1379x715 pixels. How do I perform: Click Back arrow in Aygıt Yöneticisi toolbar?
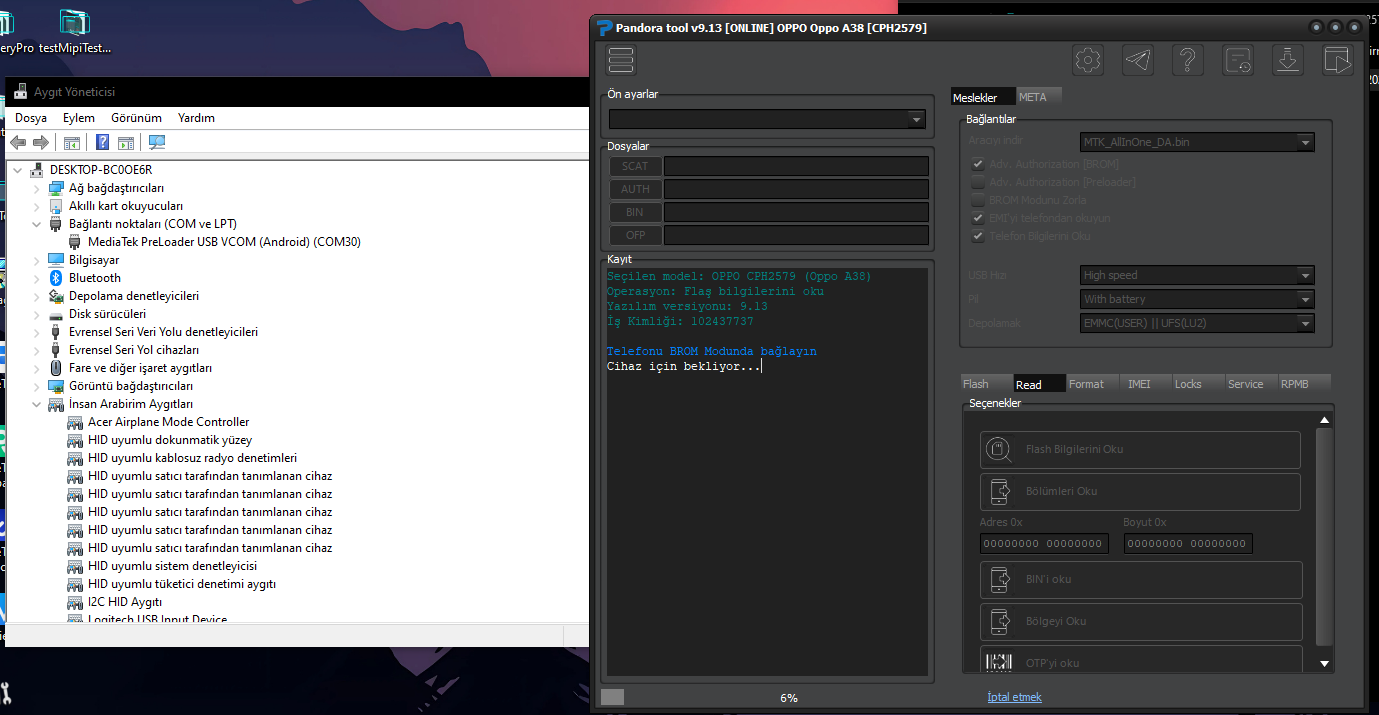pos(17,143)
